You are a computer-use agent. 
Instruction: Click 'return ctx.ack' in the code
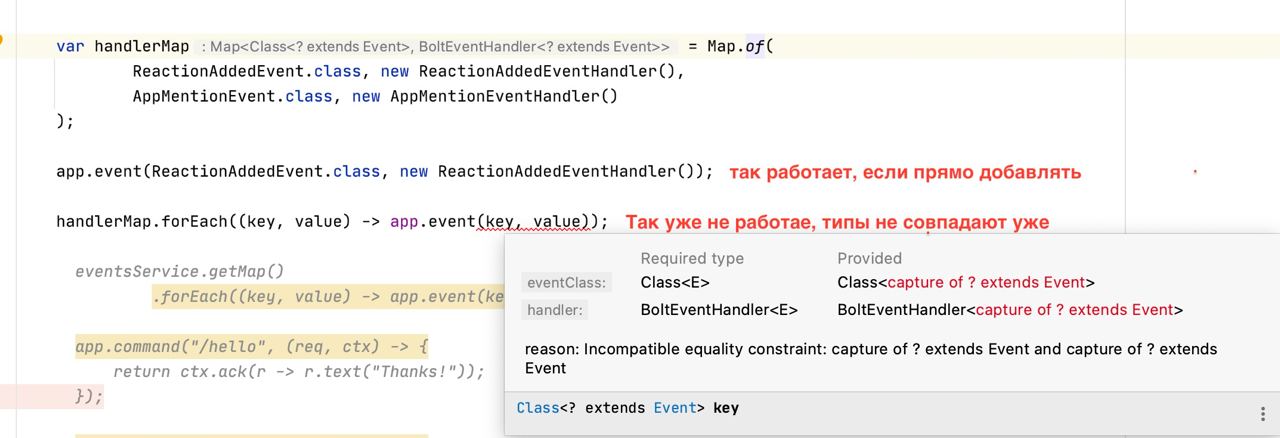coord(175,371)
